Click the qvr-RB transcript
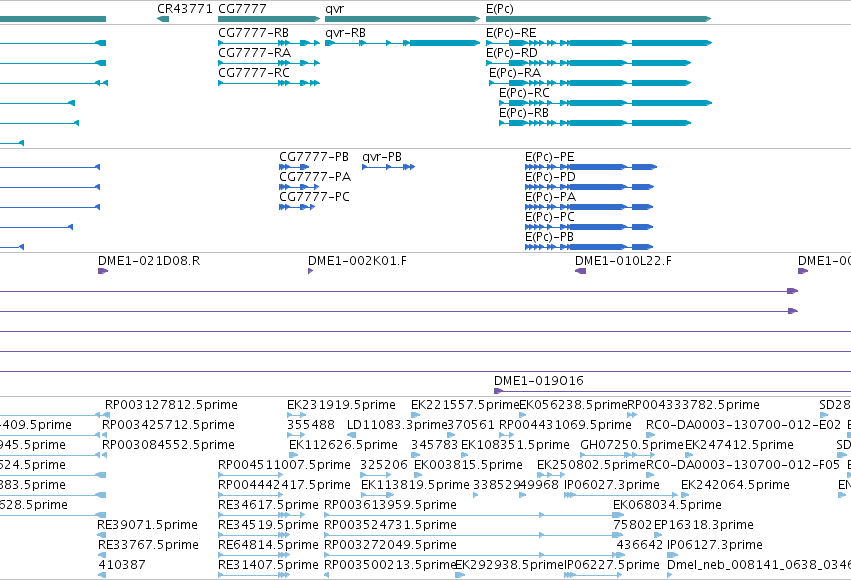This screenshot has height=580, width=851. 402,43
